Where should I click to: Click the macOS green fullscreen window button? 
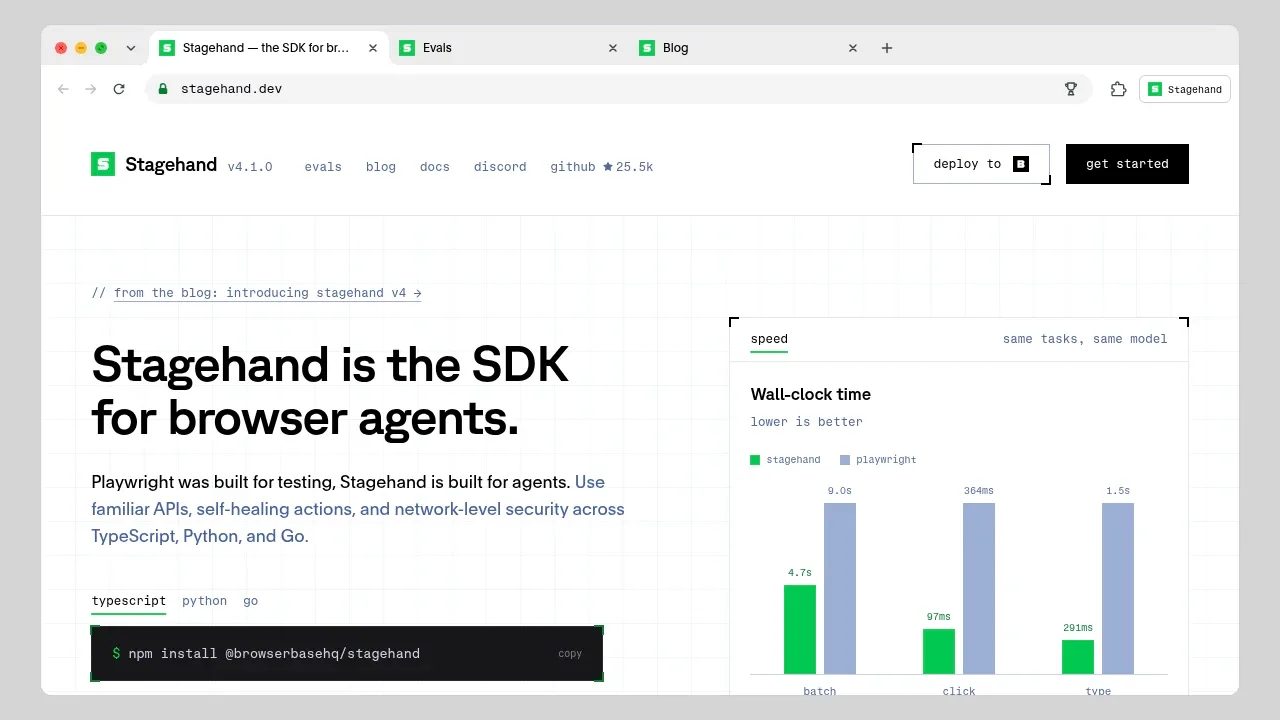point(101,48)
